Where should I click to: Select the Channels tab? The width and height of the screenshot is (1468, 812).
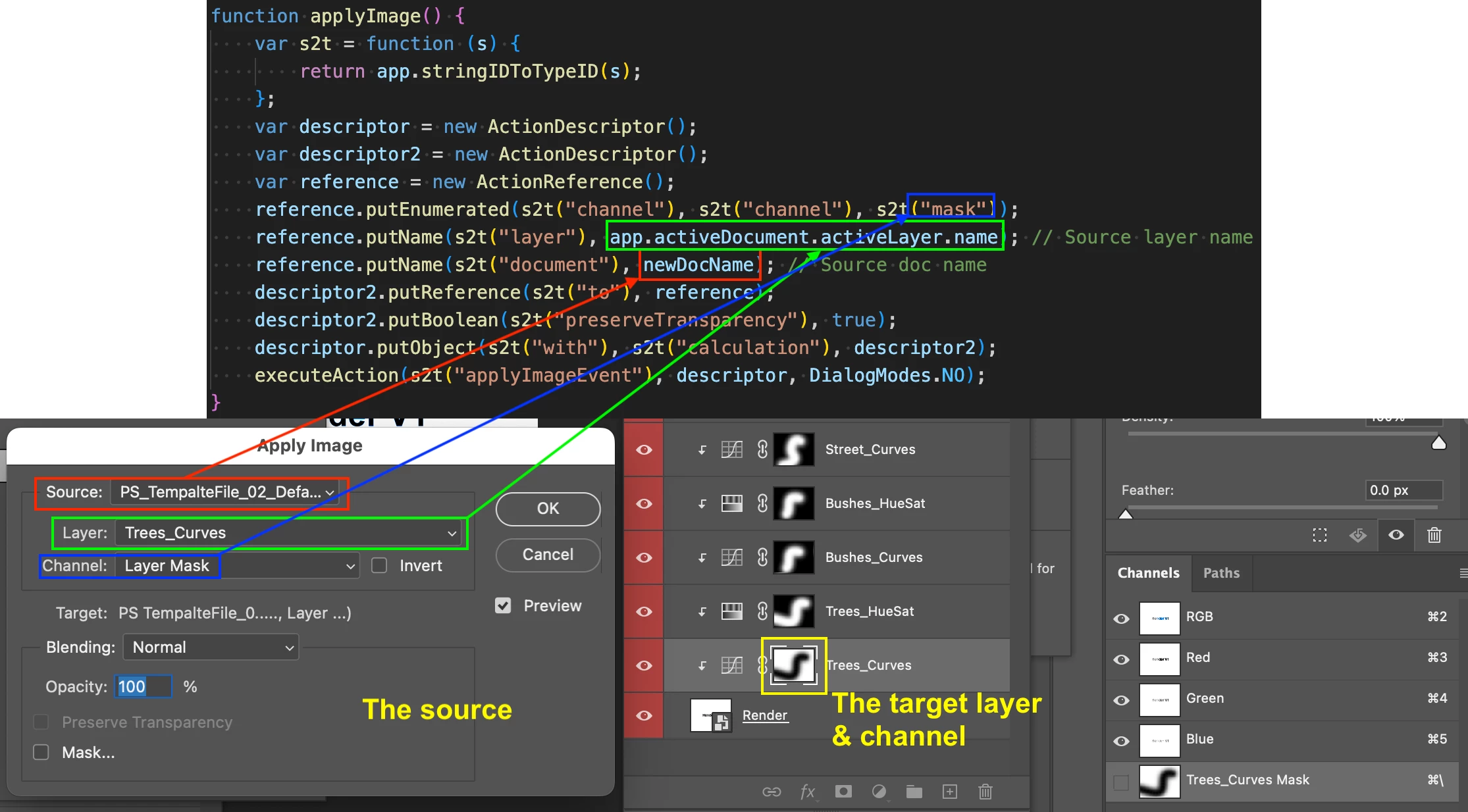[1148, 573]
